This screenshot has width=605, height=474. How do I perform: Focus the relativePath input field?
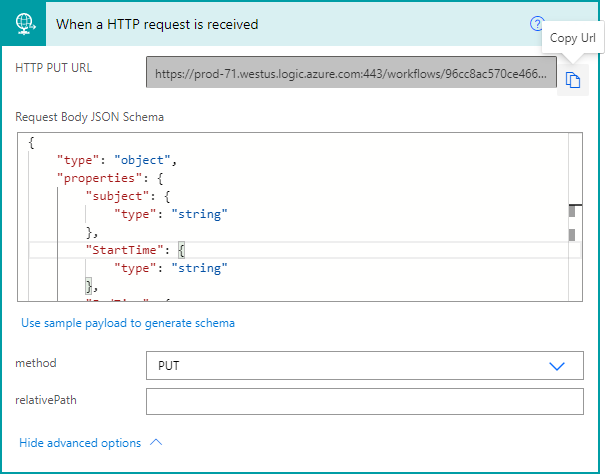(x=365, y=401)
